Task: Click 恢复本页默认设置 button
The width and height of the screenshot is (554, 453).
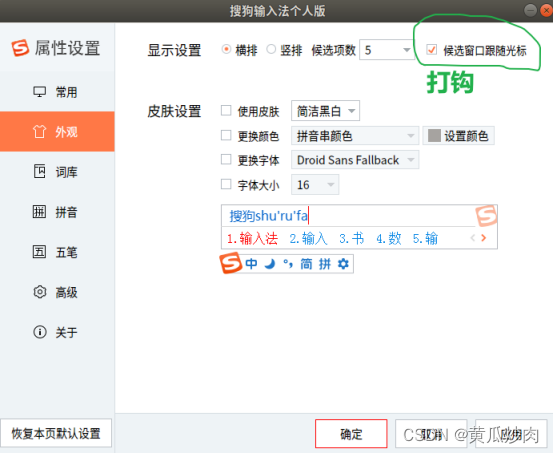Action: coord(56,433)
